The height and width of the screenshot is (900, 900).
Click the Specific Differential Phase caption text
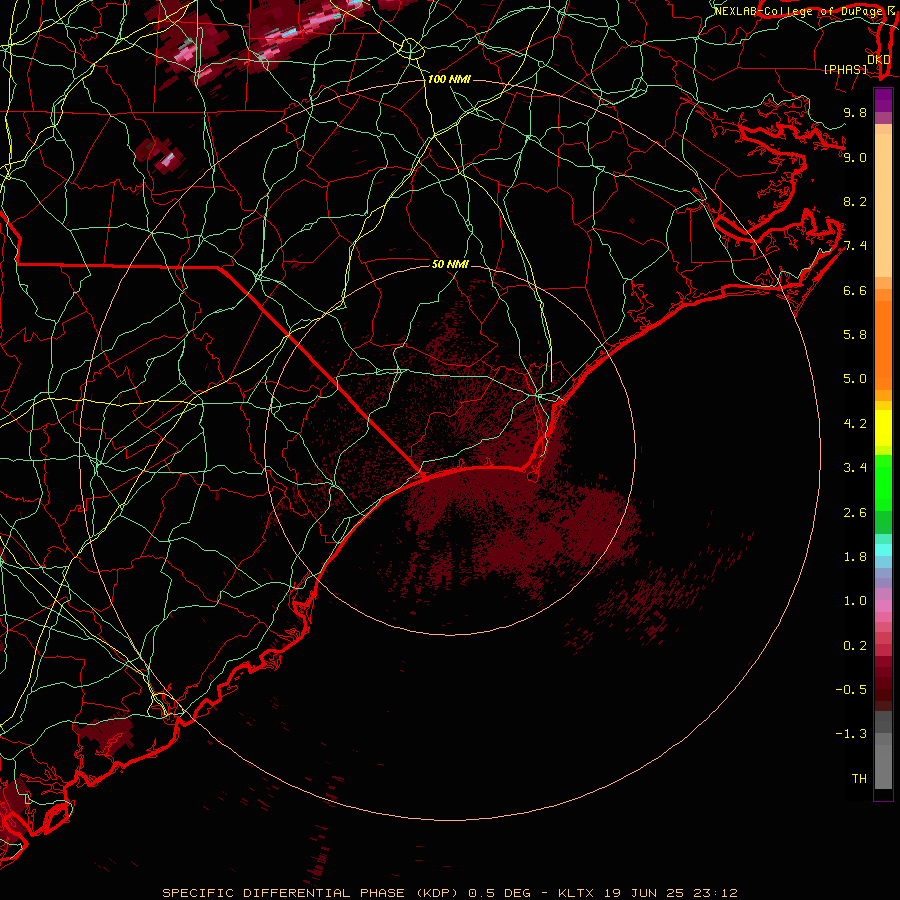(449, 893)
